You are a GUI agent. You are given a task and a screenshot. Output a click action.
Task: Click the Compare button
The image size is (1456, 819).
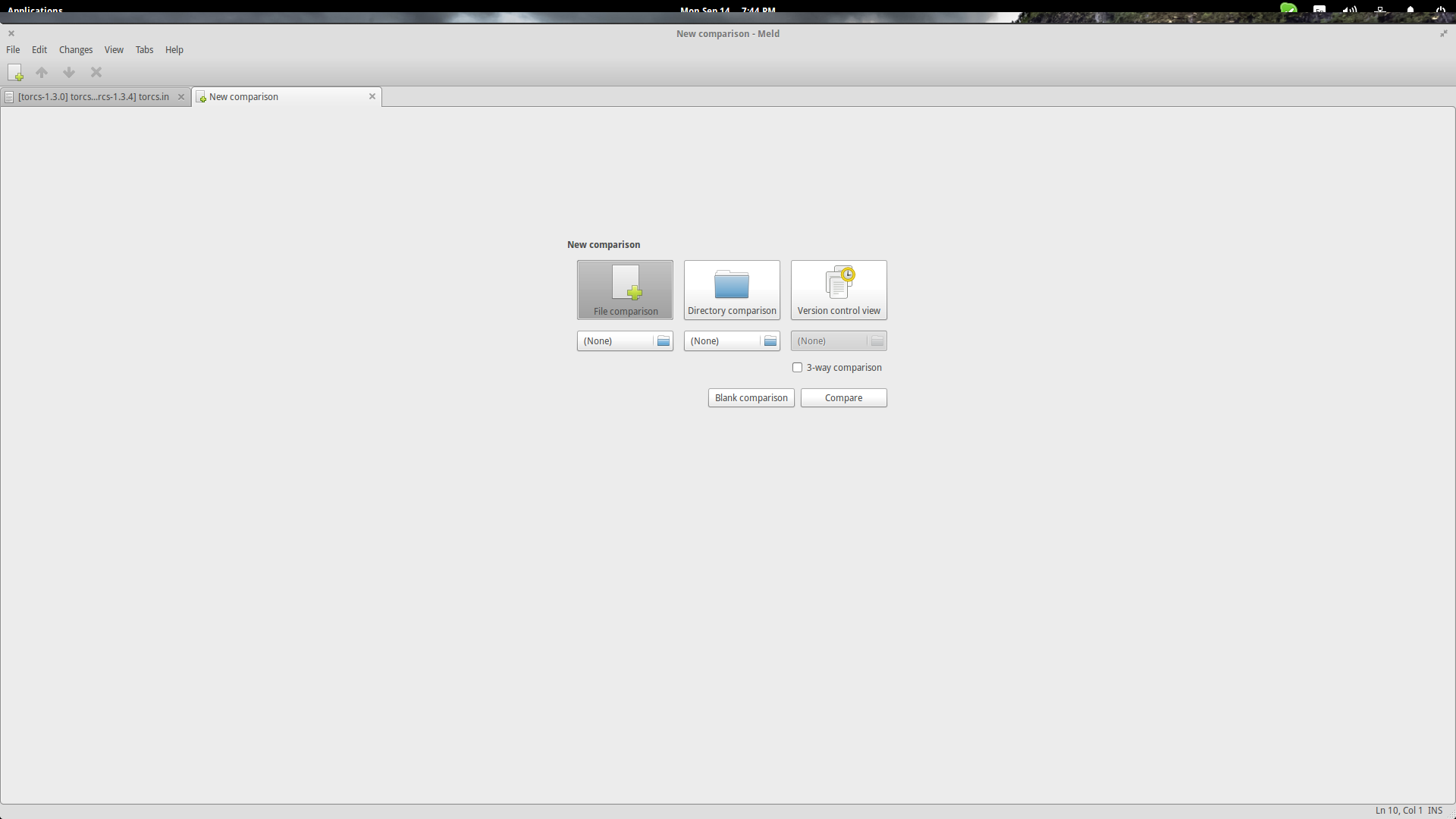point(844,397)
